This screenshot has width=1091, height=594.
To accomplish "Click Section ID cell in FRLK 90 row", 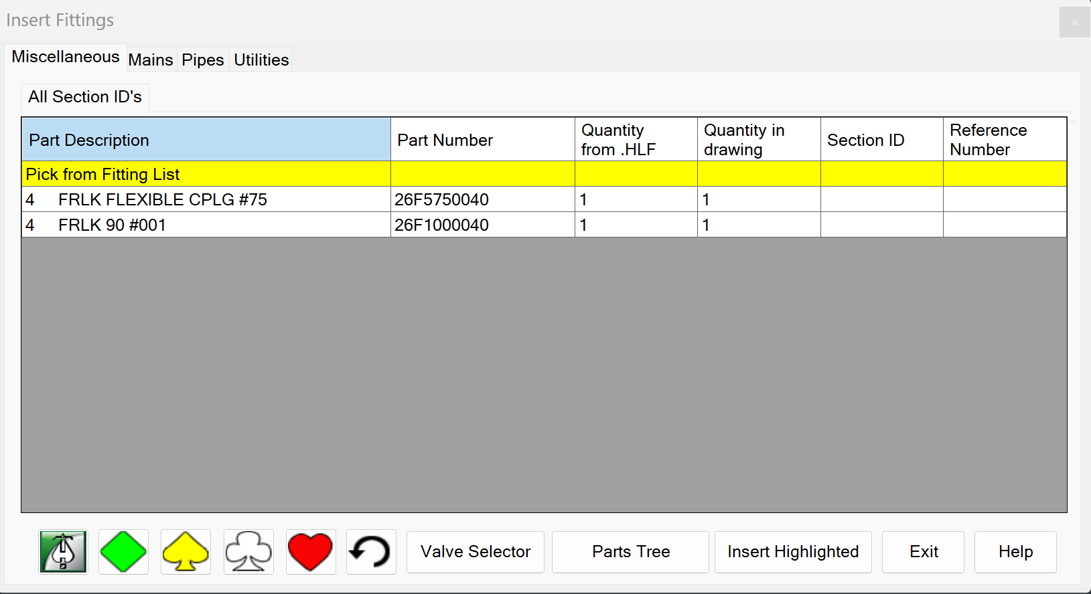I will coord(882,225).
